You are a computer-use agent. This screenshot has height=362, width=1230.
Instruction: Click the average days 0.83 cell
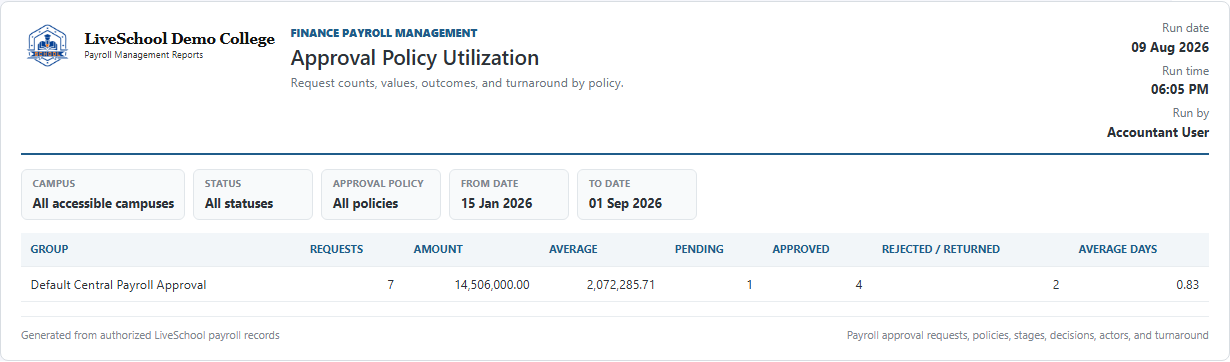[1187, 285]
